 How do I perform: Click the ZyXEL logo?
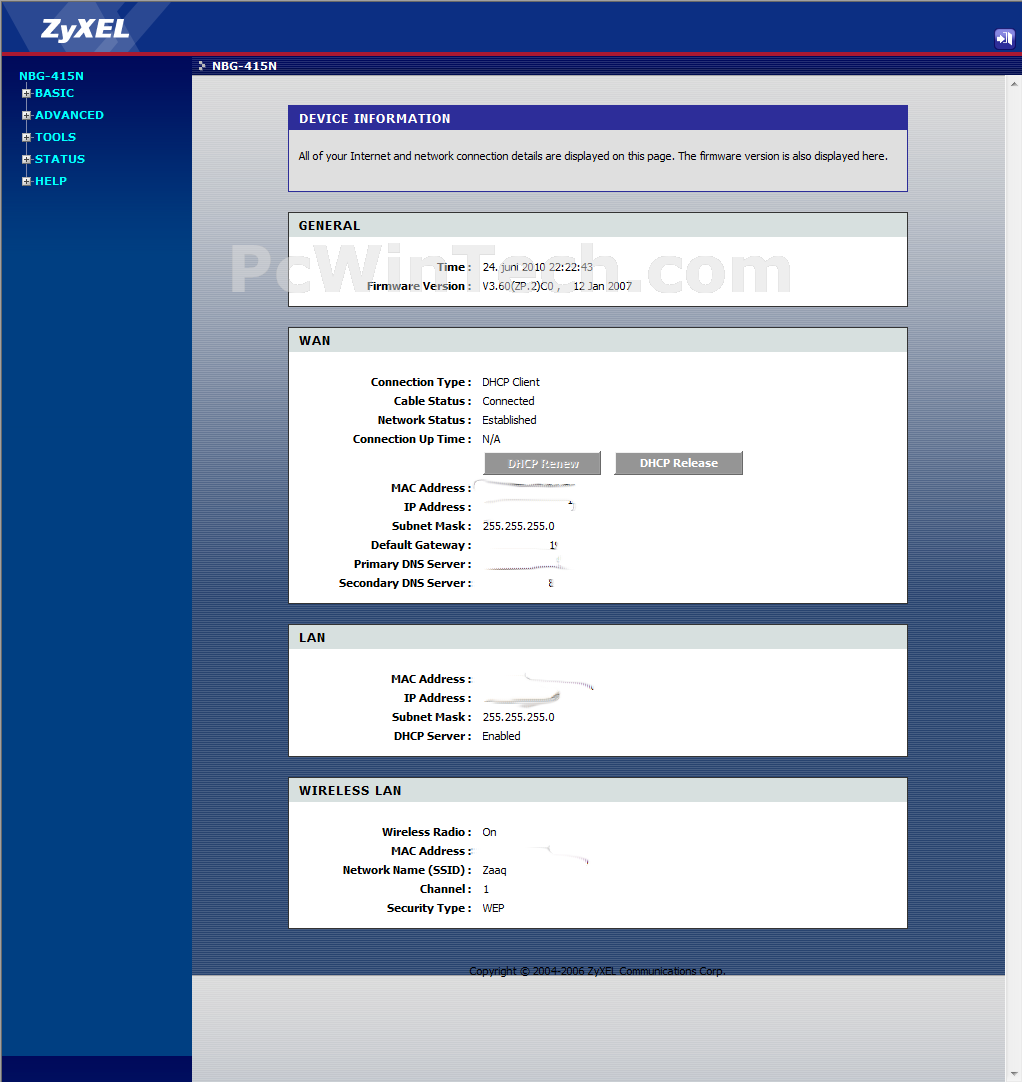[x=85, y=29]
